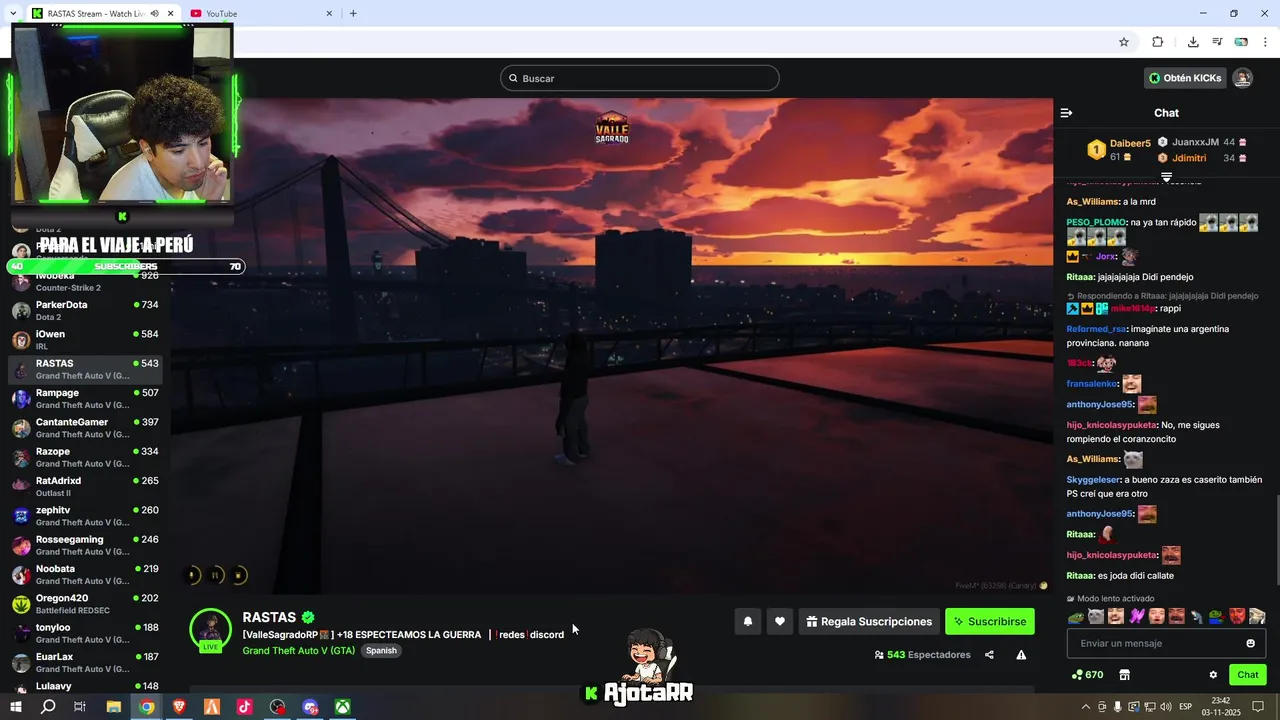
Task: Open File Explorer from taskbar
Action: click(x=114, y=707)
